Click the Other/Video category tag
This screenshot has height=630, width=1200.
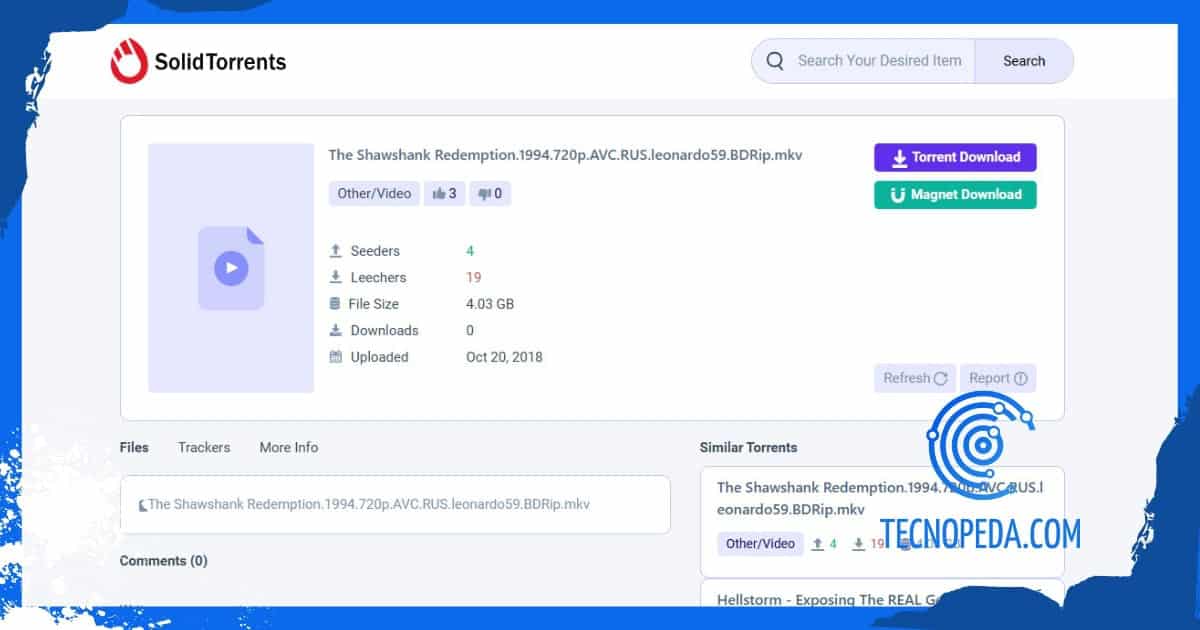click(x=374, y=193)
